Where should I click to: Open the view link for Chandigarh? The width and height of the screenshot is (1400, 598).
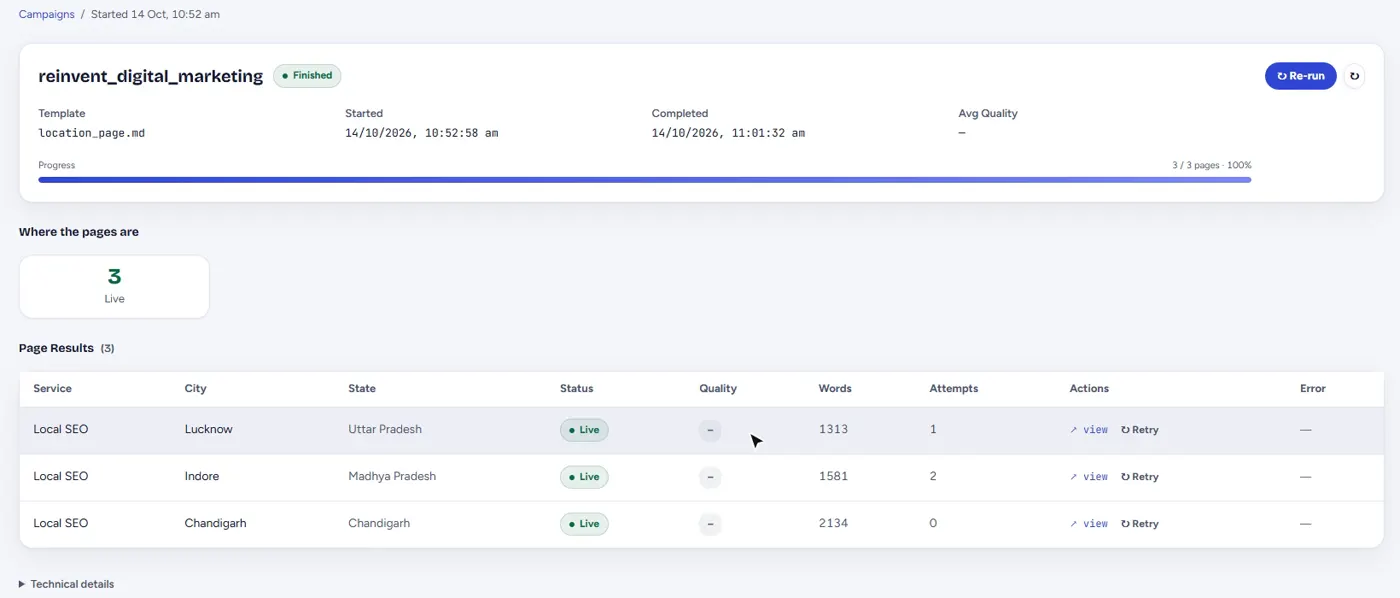1089,524
